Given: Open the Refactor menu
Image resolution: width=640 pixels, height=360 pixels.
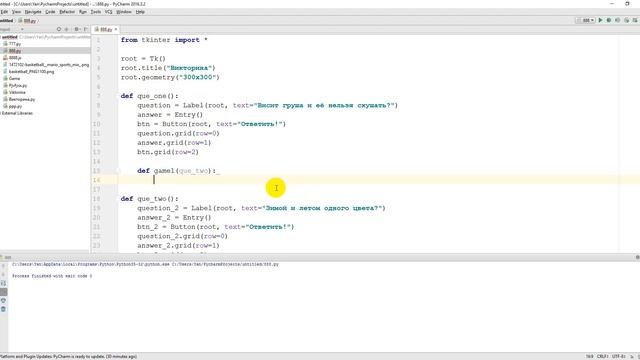Looking at the screenshot, I should click(67, 12).
